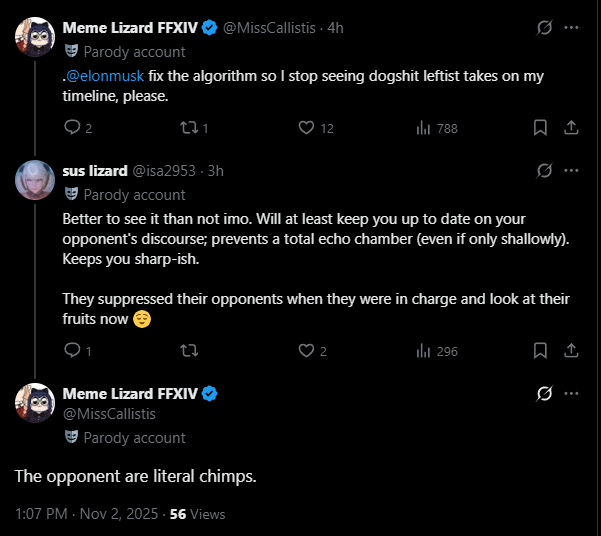The width and height of the screenshot is (601, 536).
Task: Open the @elonmusk mention link
Action: (x=109, y=76)
